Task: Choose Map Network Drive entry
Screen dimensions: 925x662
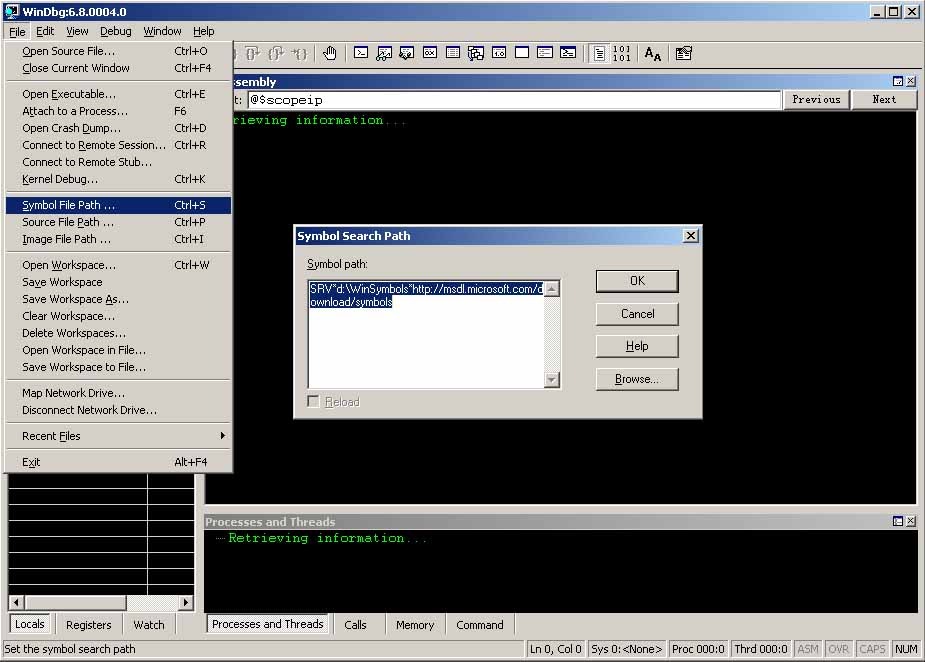Action: (x=118, y=393)
